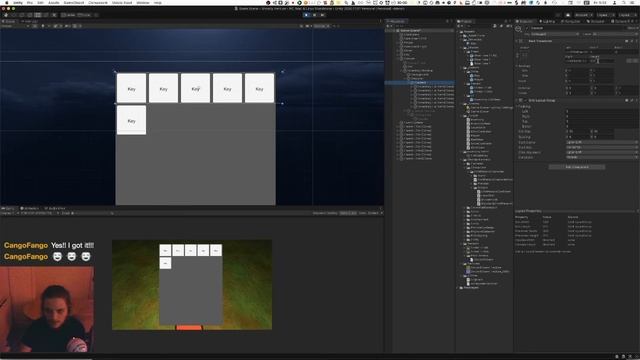Select the Scale tool in Unity toolbar
This screenshot has height=360, width=640.
pyautogui.click(x=29, y=15)
